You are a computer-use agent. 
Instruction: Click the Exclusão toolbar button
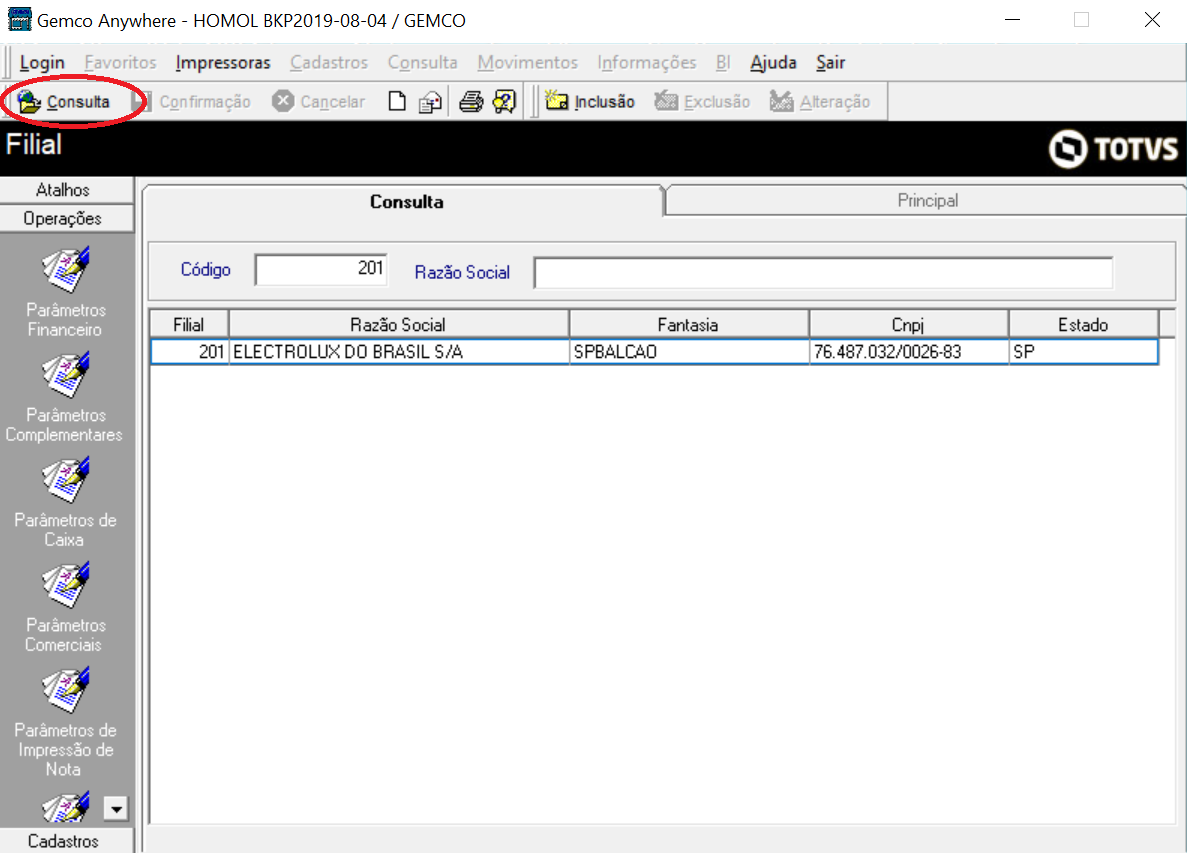702,101
